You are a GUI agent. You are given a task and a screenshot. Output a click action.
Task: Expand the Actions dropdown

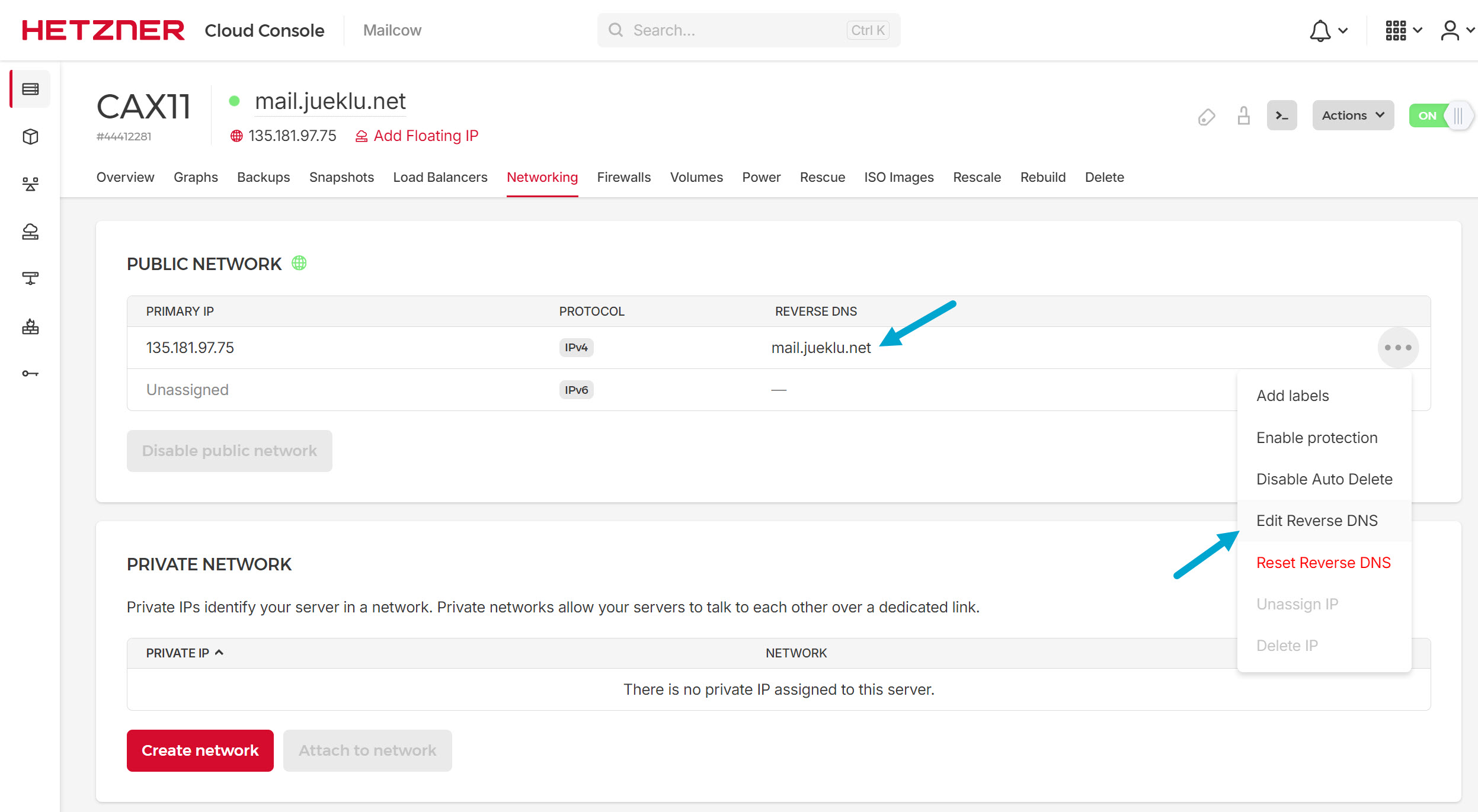pyautogui.click(x=1352, y=115)
